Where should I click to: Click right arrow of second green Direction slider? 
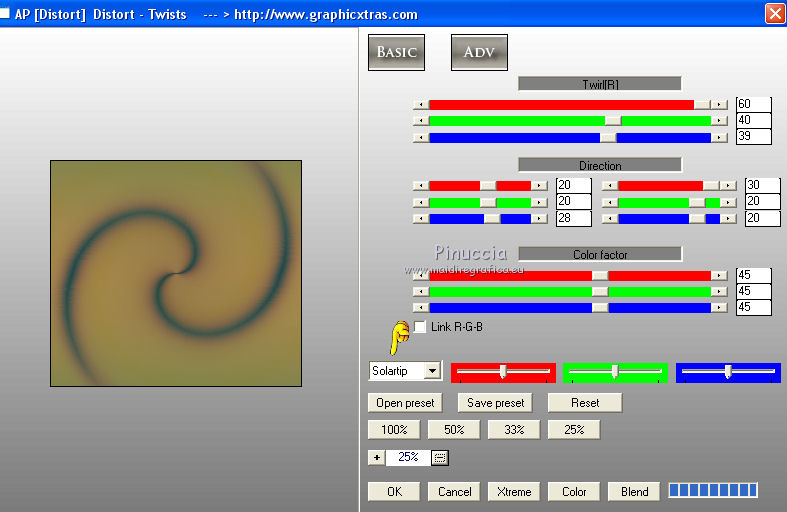coord(728,202)
